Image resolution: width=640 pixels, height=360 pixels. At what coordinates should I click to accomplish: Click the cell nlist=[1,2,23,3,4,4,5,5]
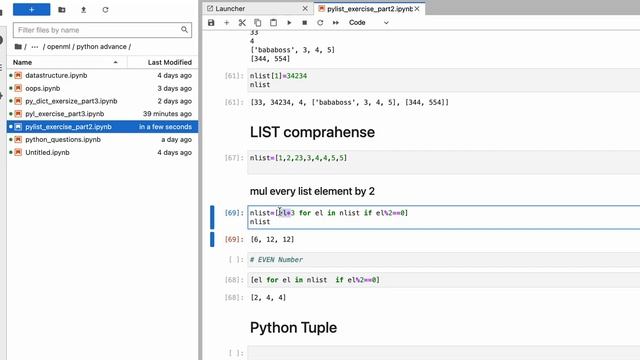(x=443, y=162)
